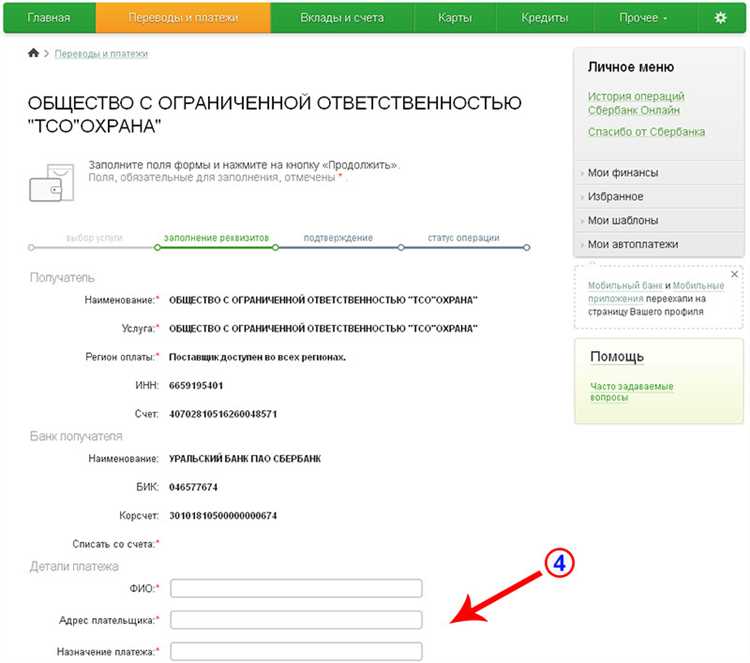The width and height of the screenshot is (750, 663).
Task: Focus the Назначение платежа field
Action: pyautogui.click(x=296, y=652)
